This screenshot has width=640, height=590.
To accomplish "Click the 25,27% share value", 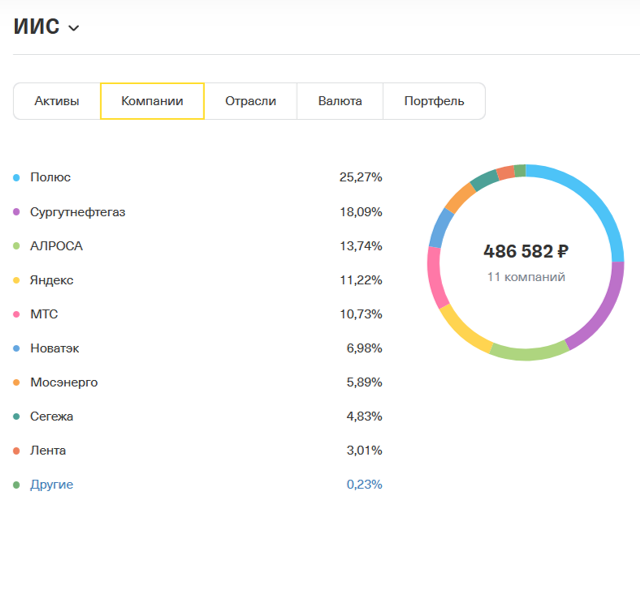I will click(361, 177).
